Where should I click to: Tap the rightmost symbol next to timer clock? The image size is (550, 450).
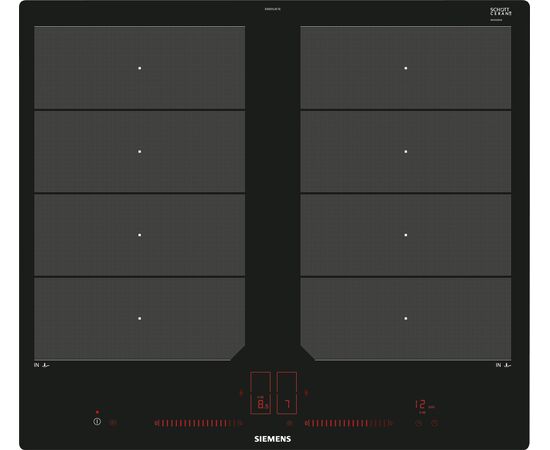435,423
